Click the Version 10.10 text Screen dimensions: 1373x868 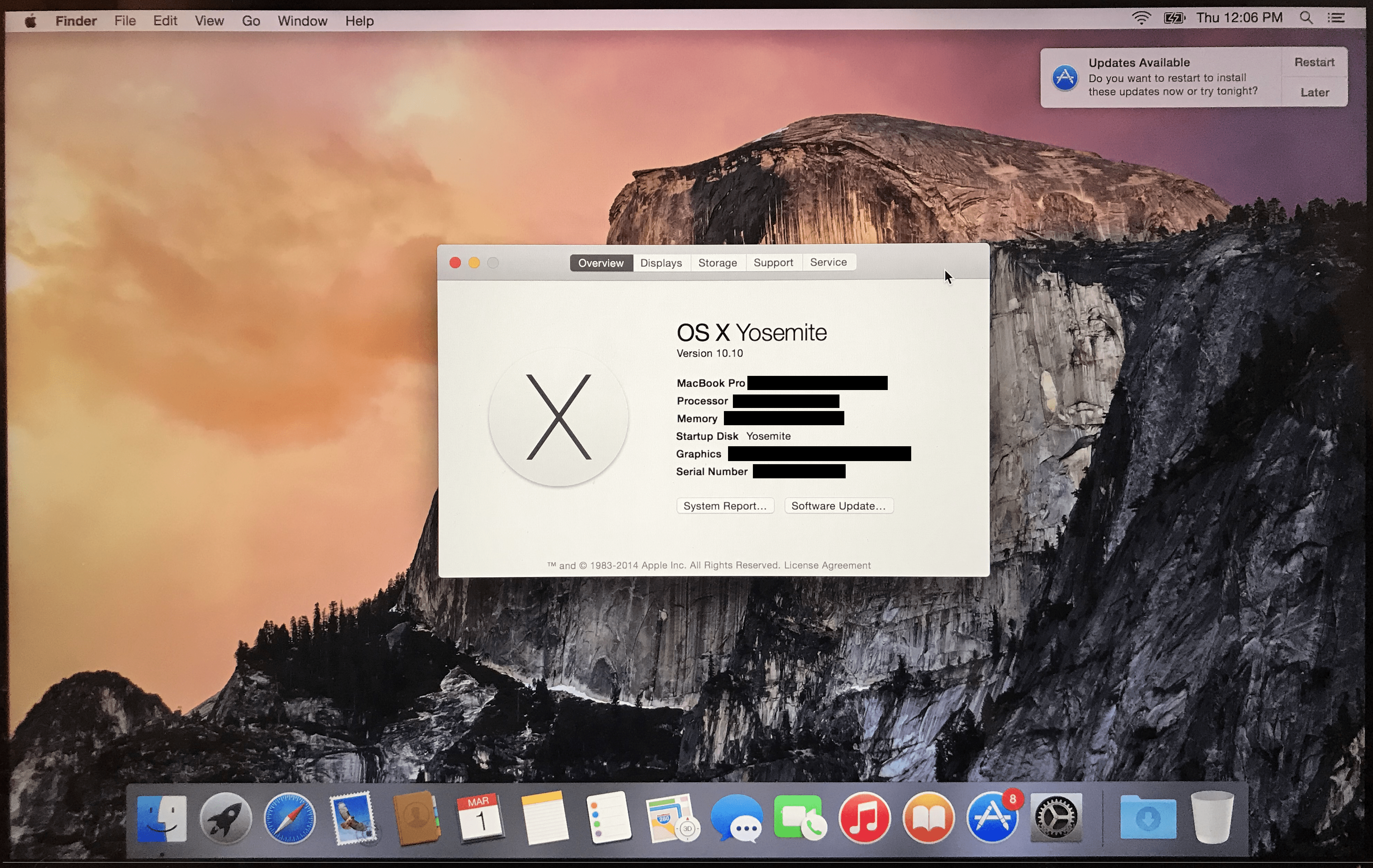709,353
